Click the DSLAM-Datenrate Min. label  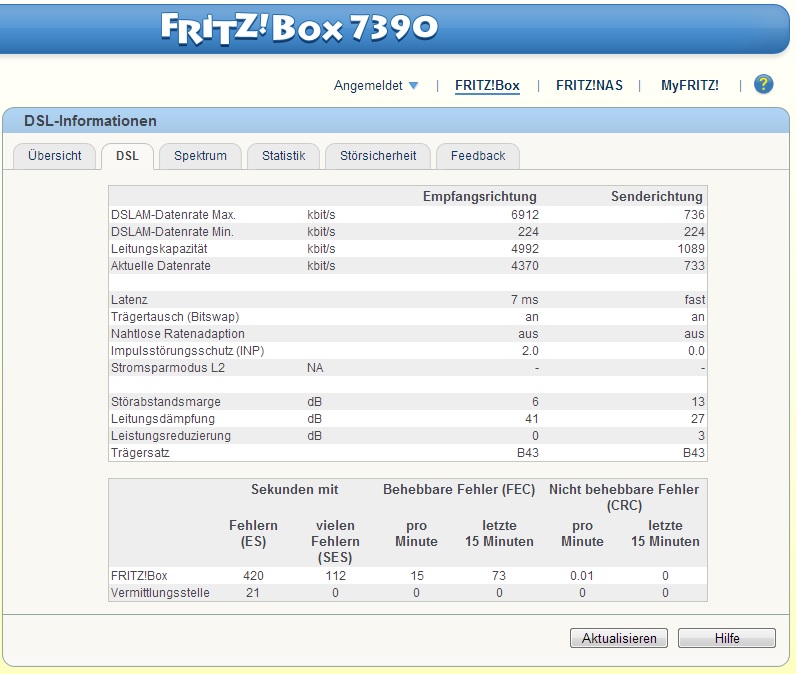pos(172,232)
